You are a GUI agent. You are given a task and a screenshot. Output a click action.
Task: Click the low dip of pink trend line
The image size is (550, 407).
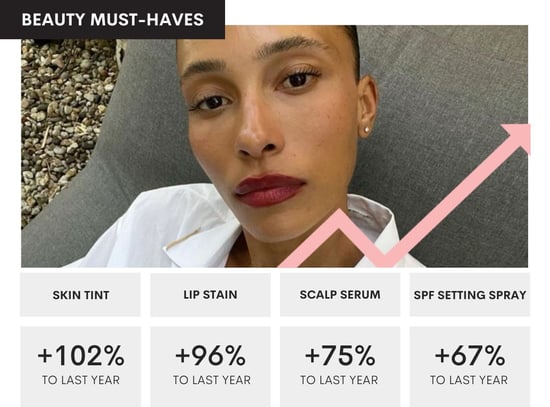385,259
